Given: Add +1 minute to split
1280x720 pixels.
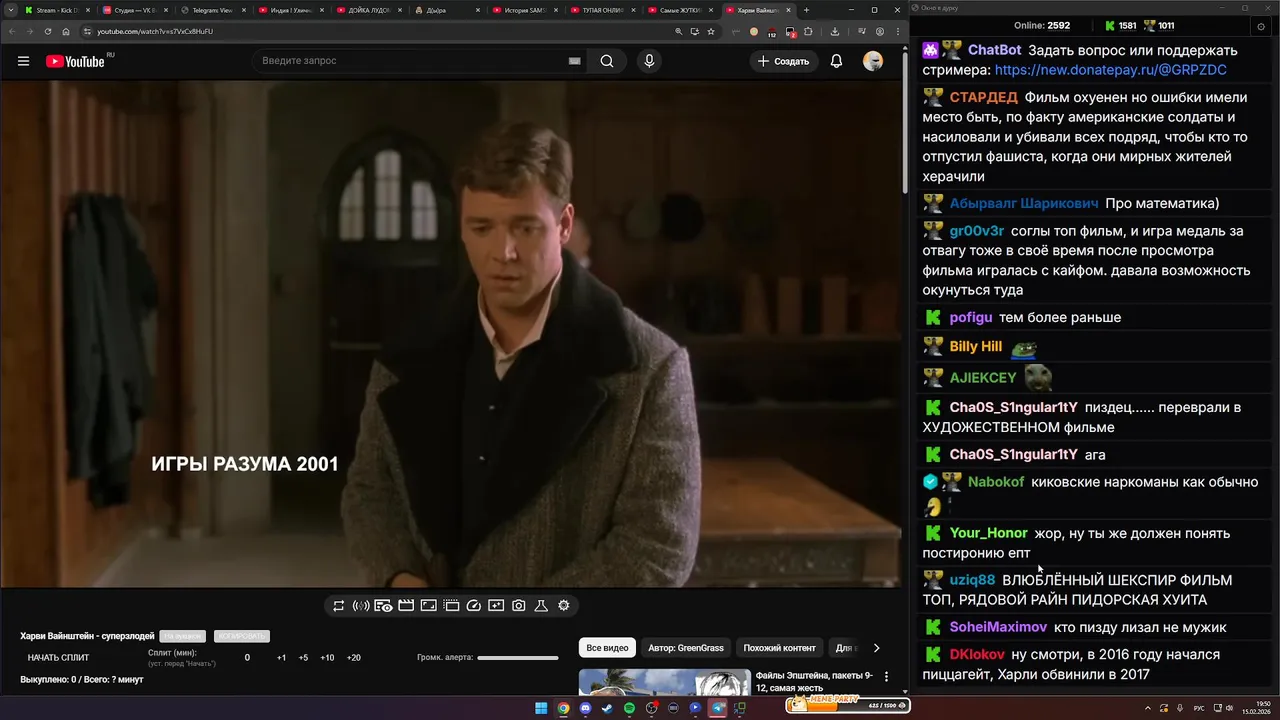Looking at the screenshot, I should [281, 658].
